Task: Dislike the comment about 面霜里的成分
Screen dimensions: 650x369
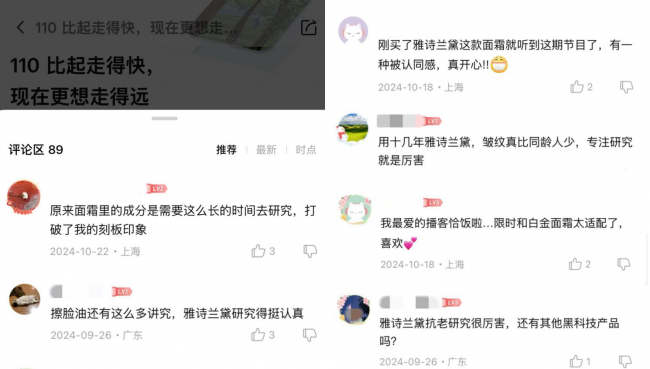Action: [310, 251]
